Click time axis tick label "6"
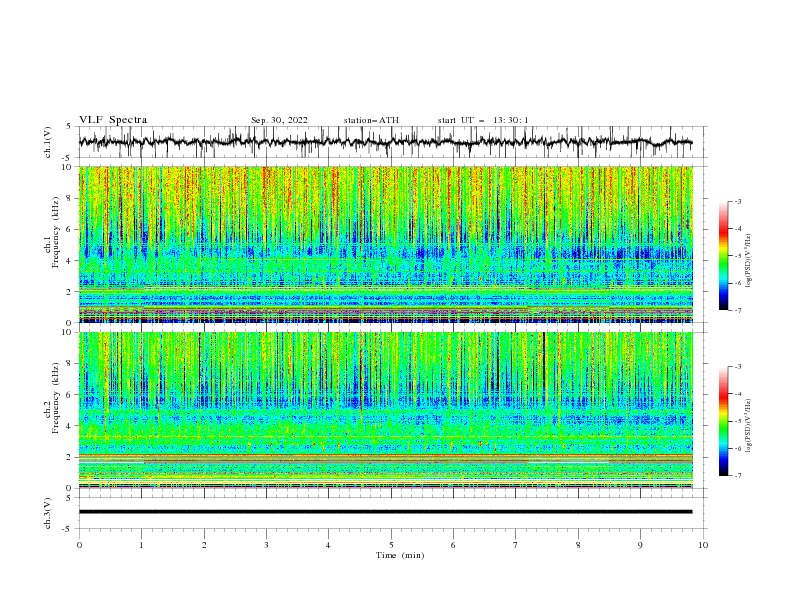The image size is (792, 612). (453, 545)
